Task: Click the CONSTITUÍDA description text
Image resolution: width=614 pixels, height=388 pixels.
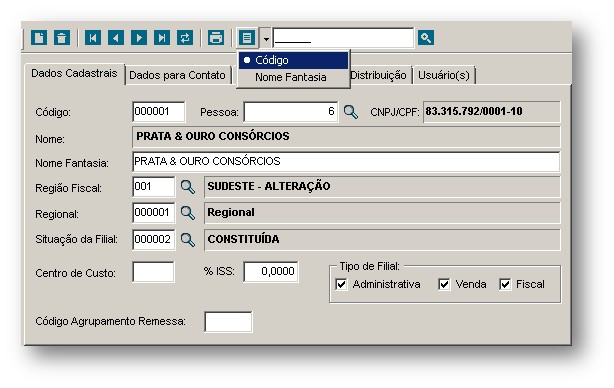Action: click(243, 239)
